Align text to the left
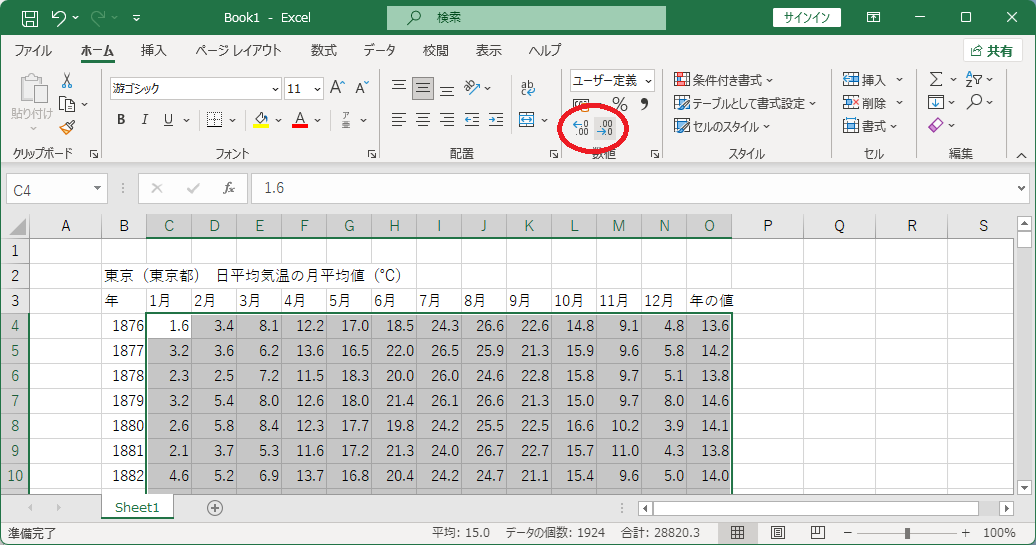 coord(398,120)
